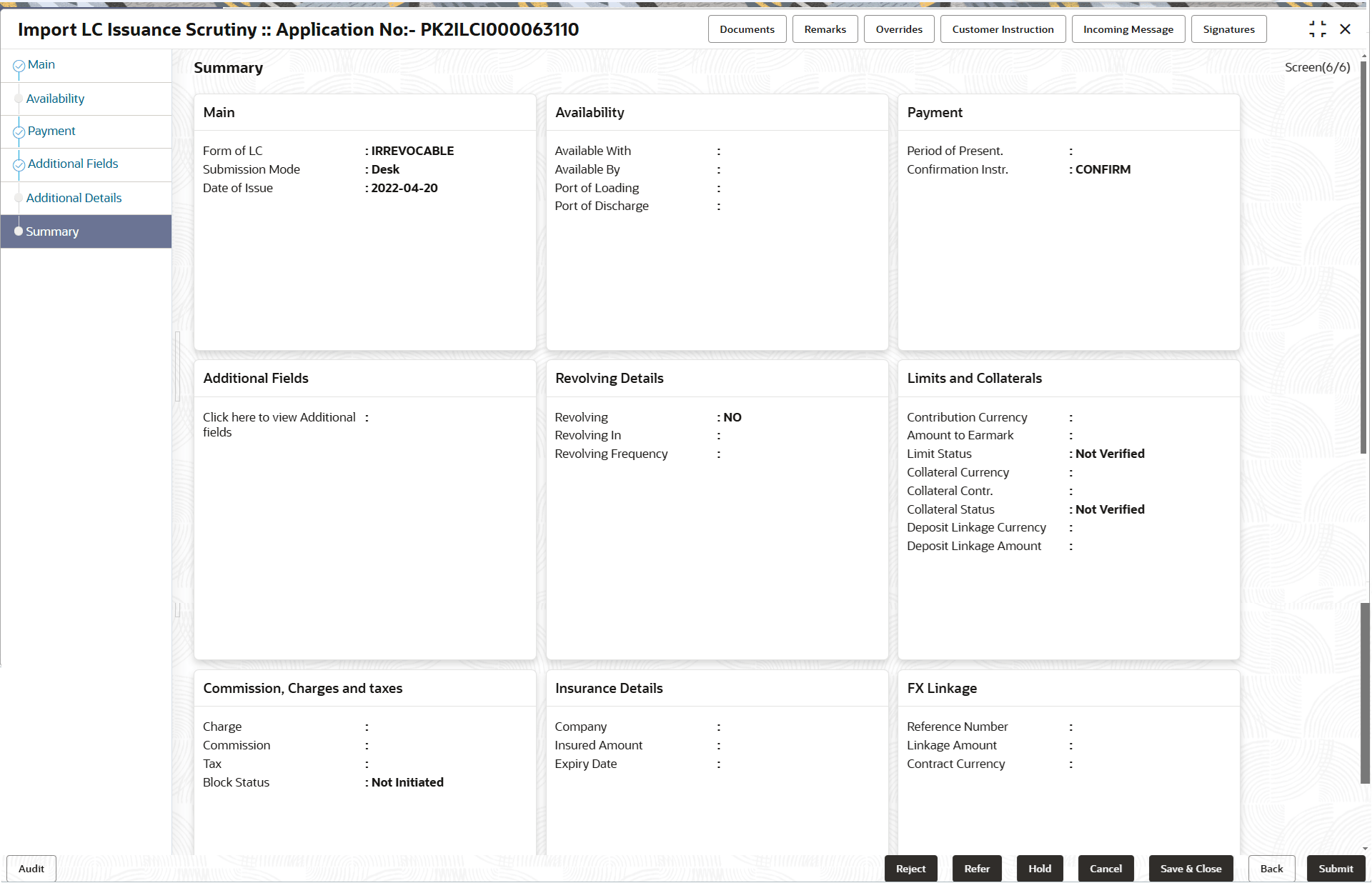Click the fullscreen expand icon
1372x883 pixels.
[x=1317, y=29]
